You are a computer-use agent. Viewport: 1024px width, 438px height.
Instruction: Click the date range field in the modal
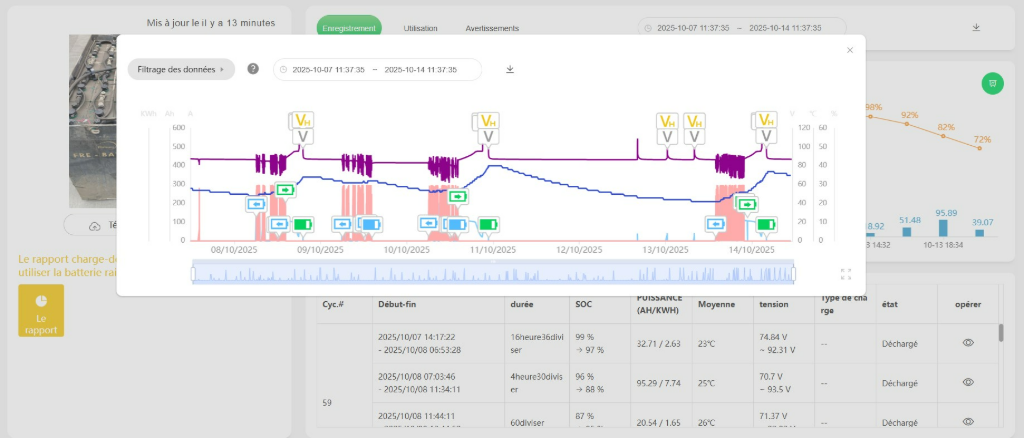(377, 70)
